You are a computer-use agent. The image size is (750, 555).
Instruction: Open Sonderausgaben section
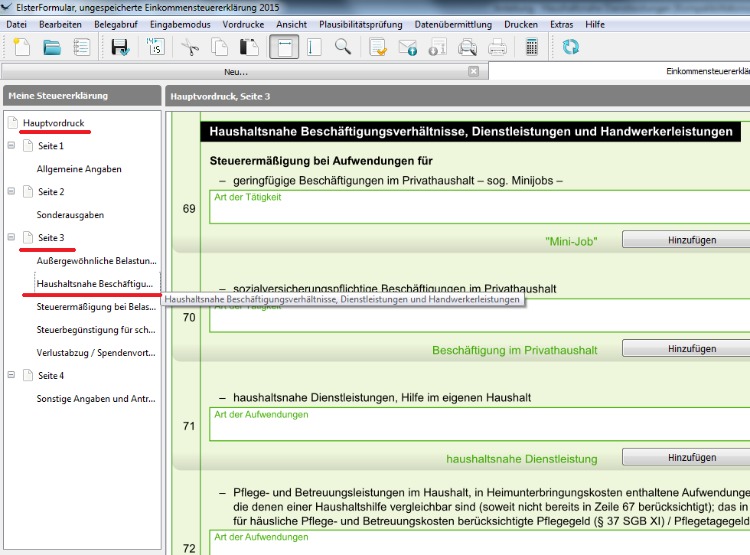pyautogui.click(x=70, y=215)
